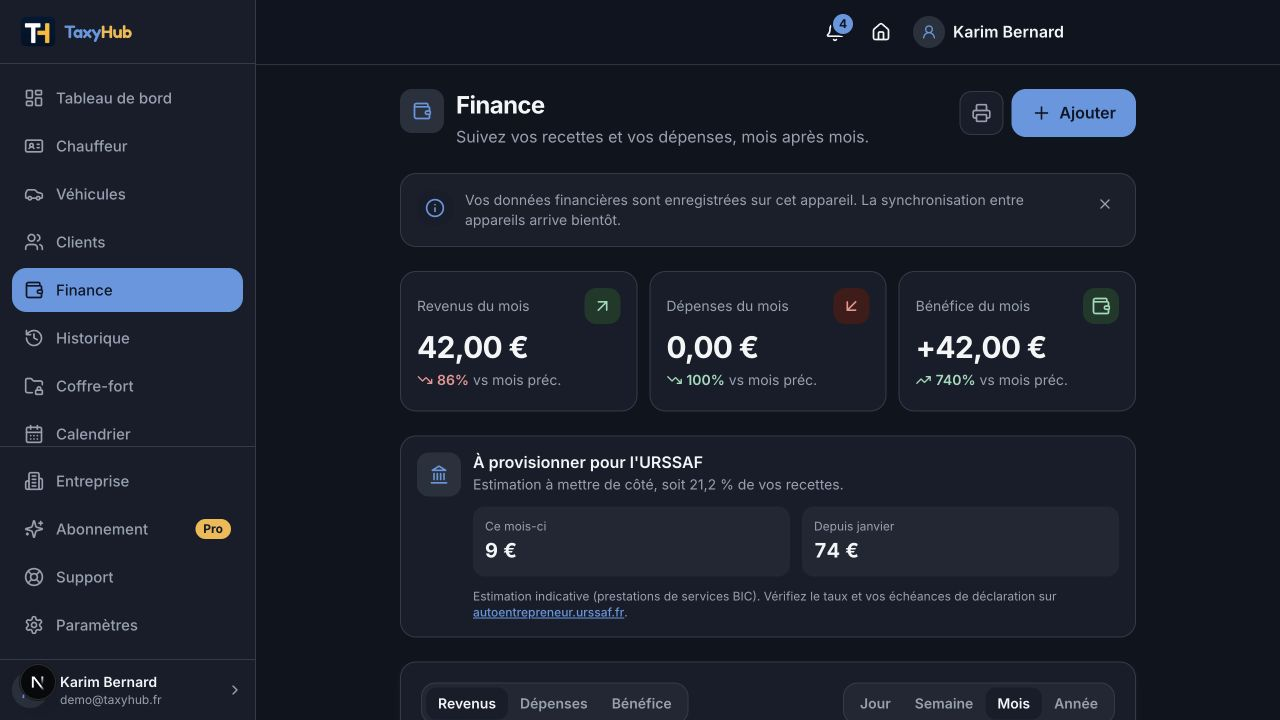Viewport: 1280px width, 720px height.
Task: Open Véhicules section
Action: pos(127,194)
